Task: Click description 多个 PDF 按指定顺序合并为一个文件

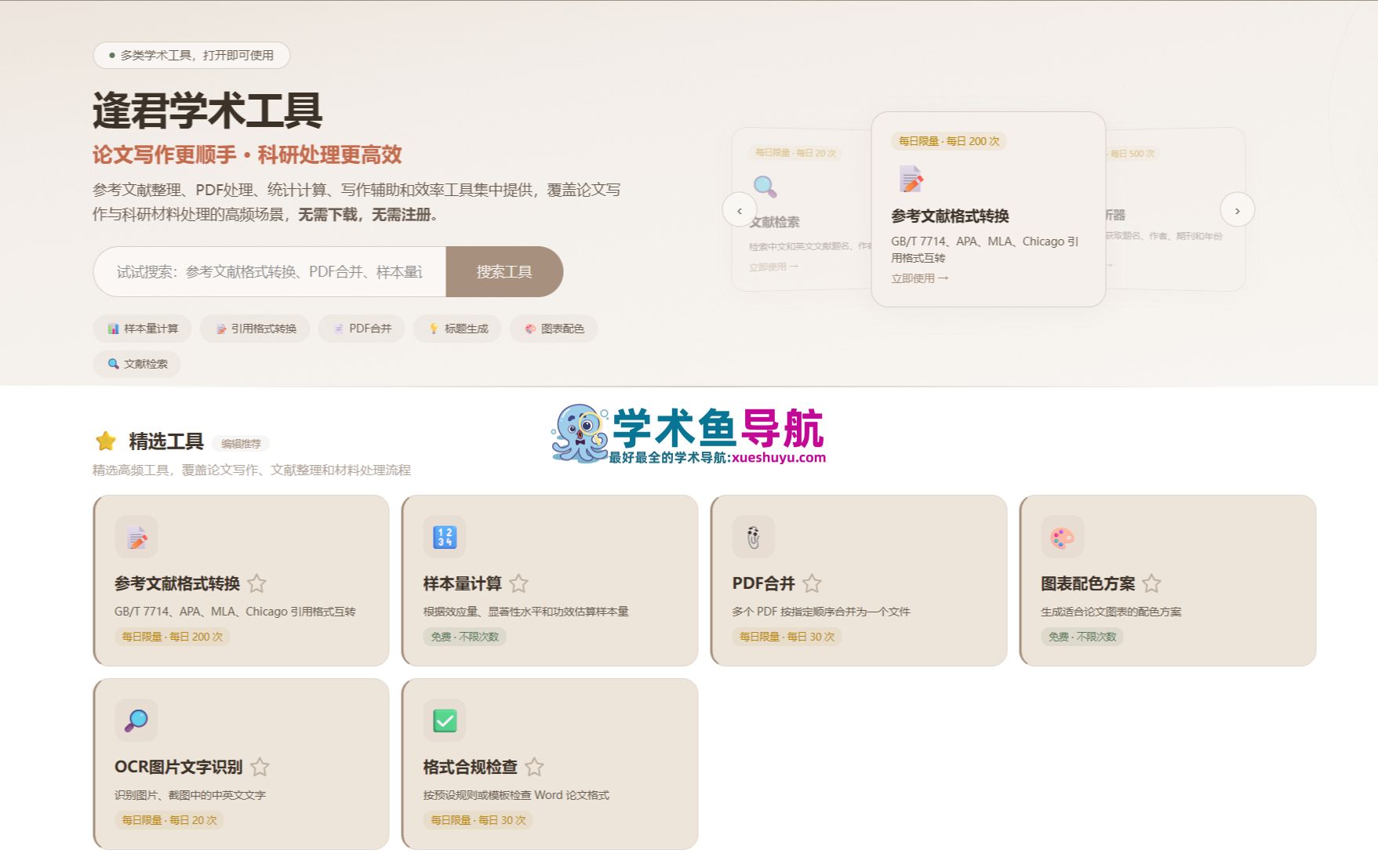Action: tap(821, 612)
